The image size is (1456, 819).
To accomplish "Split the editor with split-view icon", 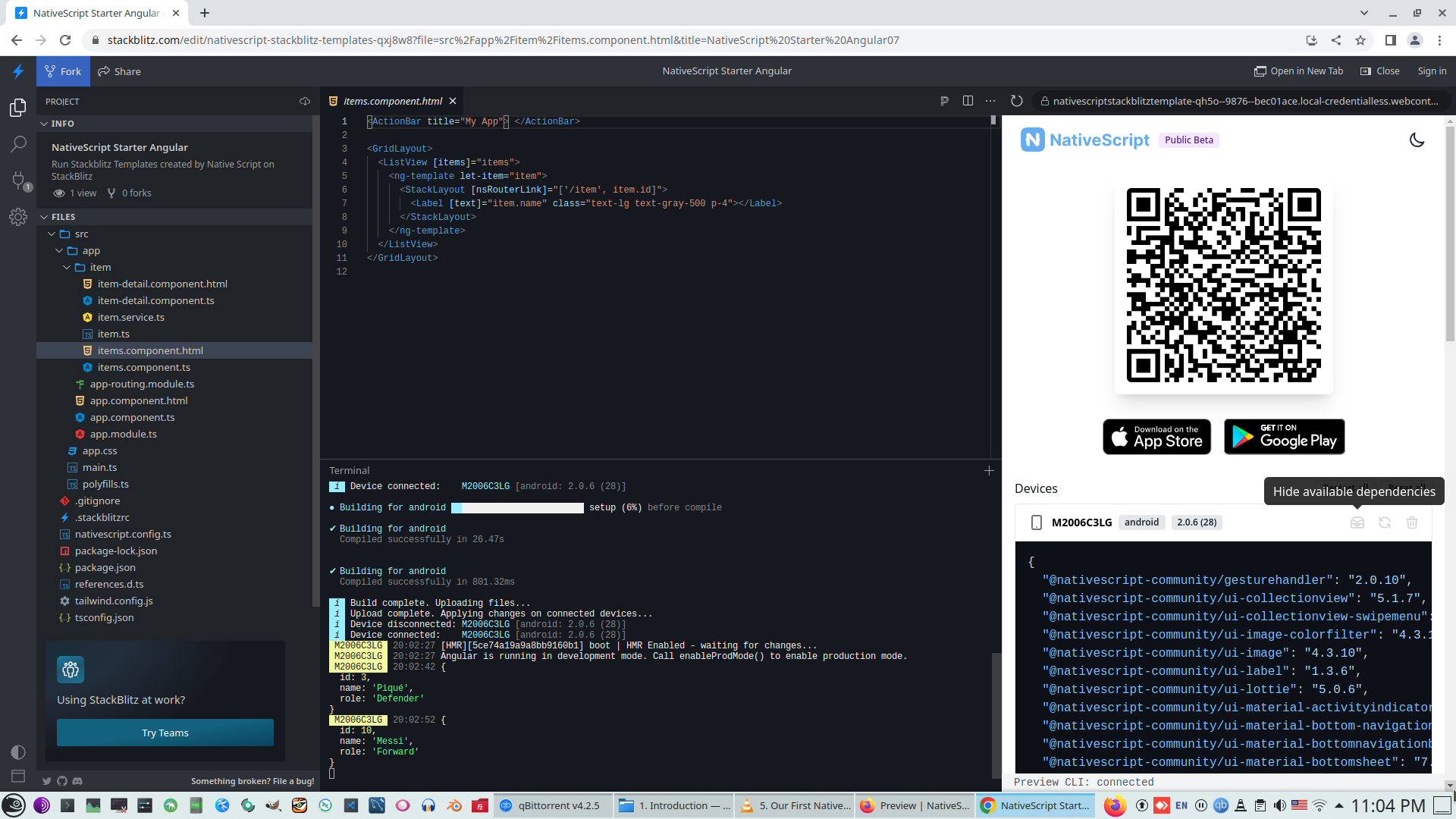I will (968, 101).
